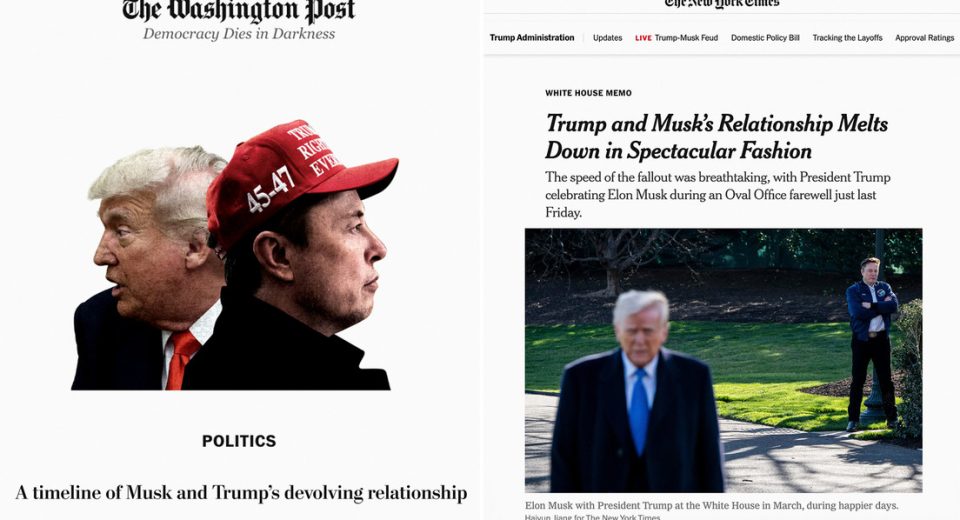The height and width of the screenshot is (520, 960).
Task: Click the Trump and Musk illustration
Action: [236, 255]
